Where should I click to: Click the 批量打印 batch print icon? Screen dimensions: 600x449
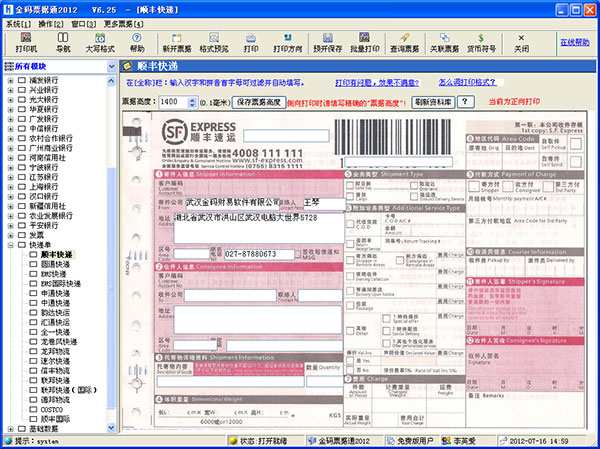pyautogui.click(x=365, y=38)
